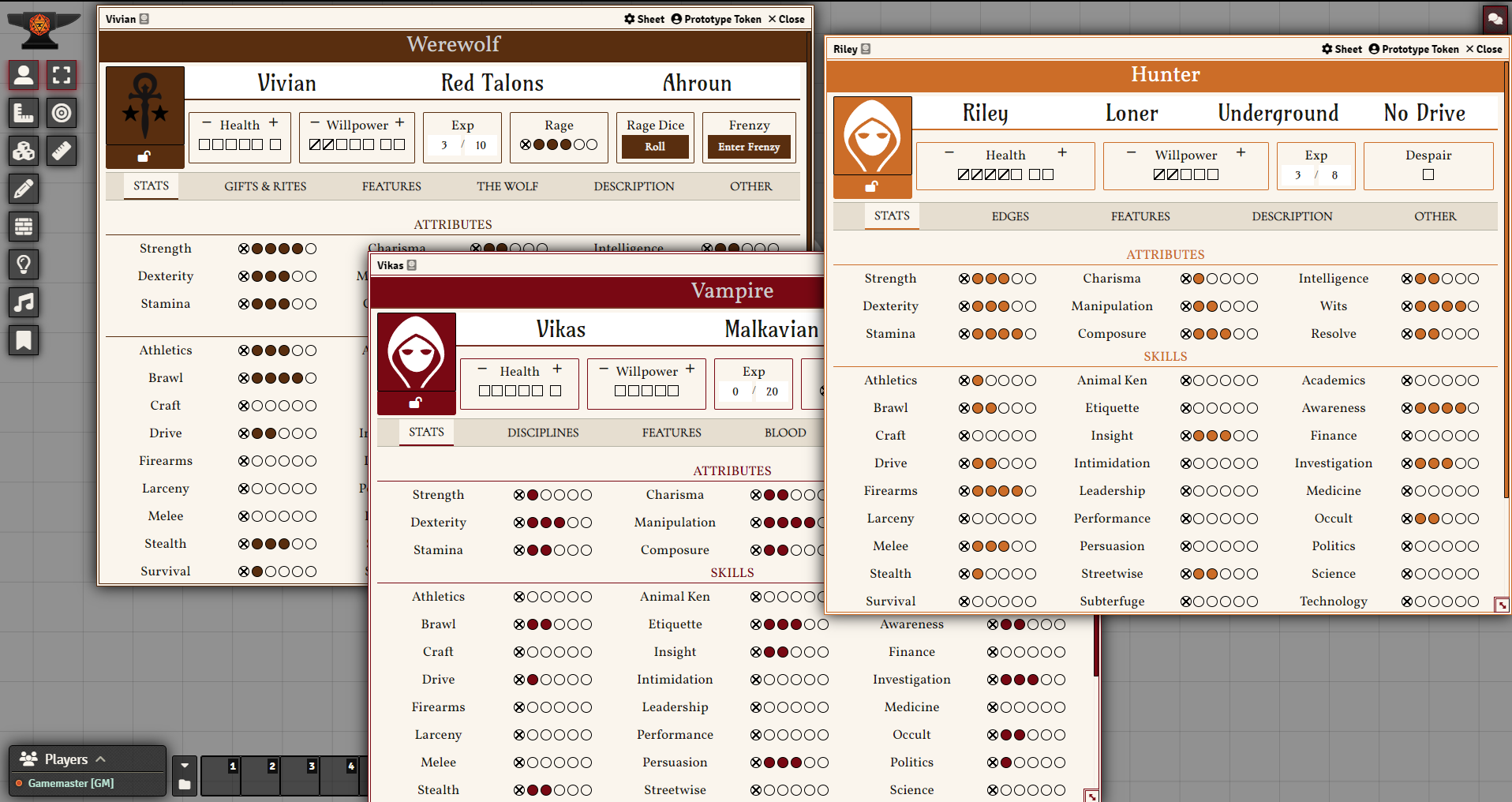Viewport: 1512px width, 802px height.
Task: Click the document icon beside Vikas title
Action: (411, 265)
